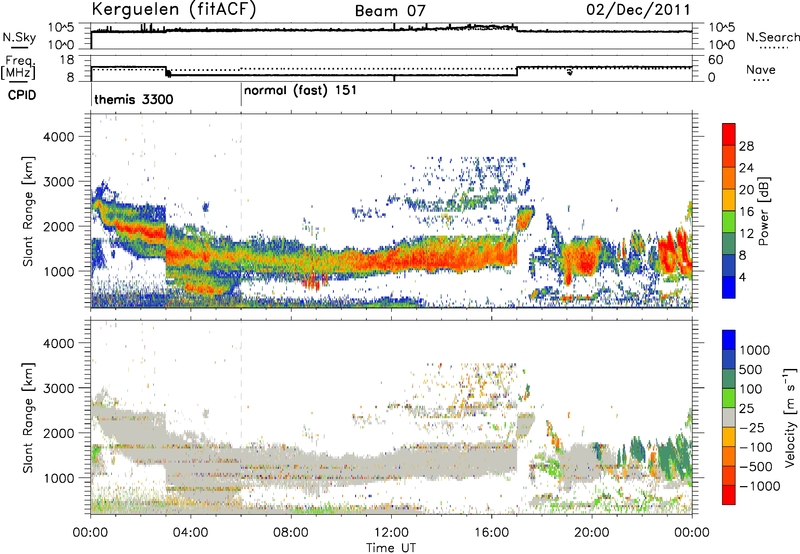Click the 'N.Search' legend label
This screenshot has height=554, width=800.
tap(772, 37)
